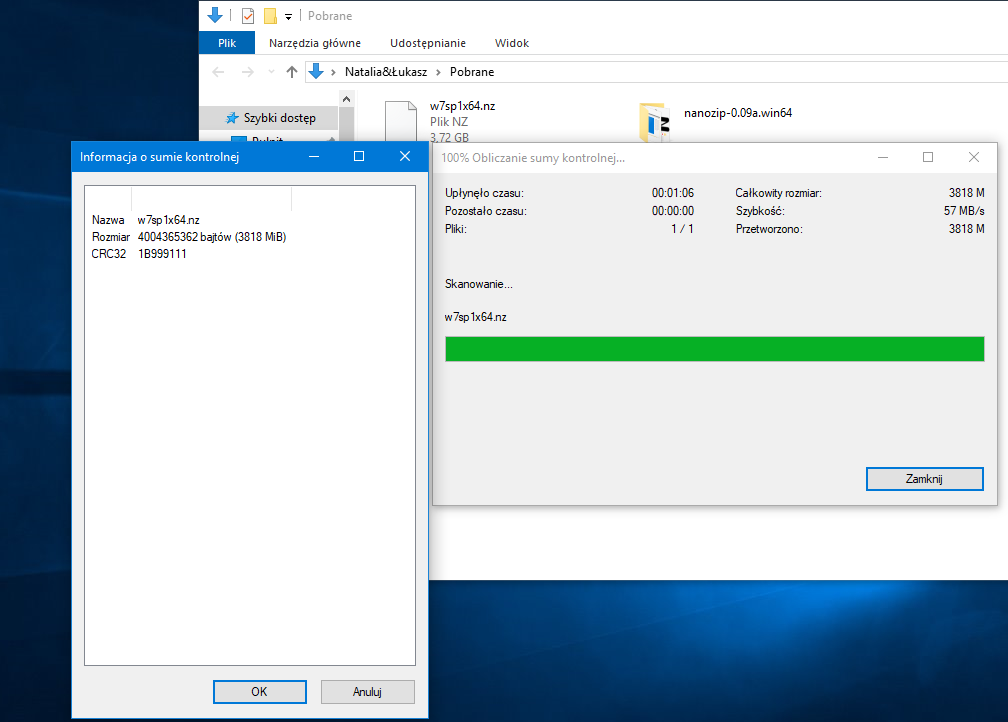Switch to the Widok ribbon tab
Image resolution: width=1008 pixels, height=722 pixels.
tap(511, 43)
